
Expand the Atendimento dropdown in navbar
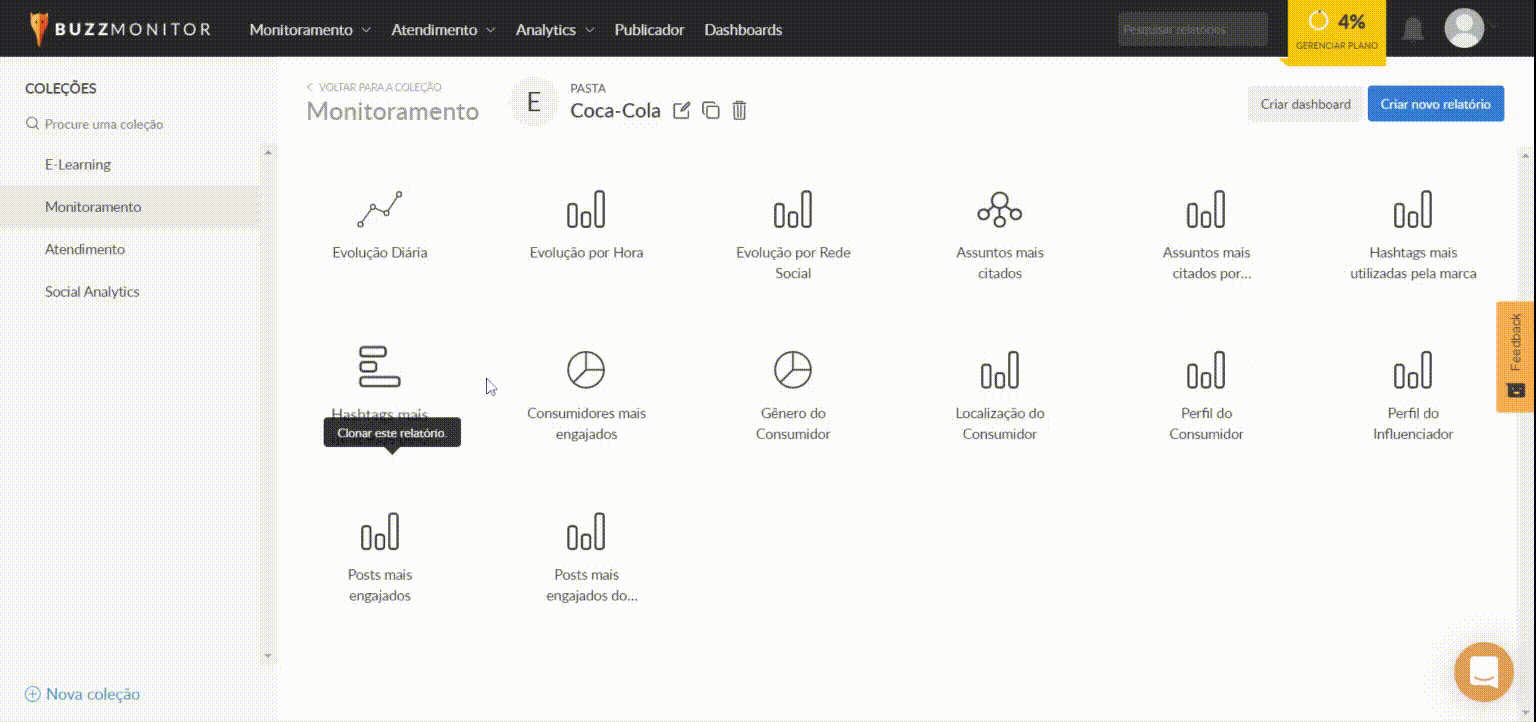443,30
